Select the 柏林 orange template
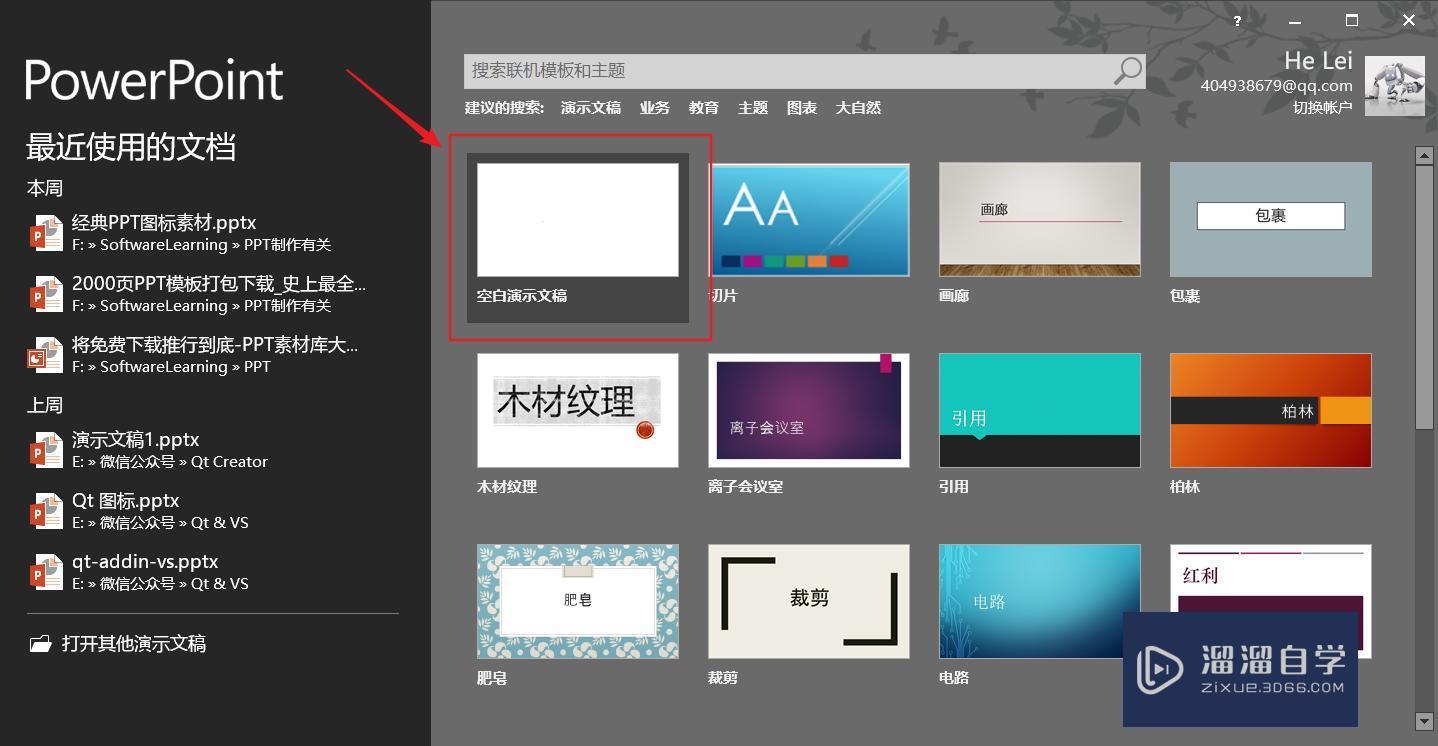Image resolution: width=1438 pixels, height=746 pixels. [x=1270, y=410]
